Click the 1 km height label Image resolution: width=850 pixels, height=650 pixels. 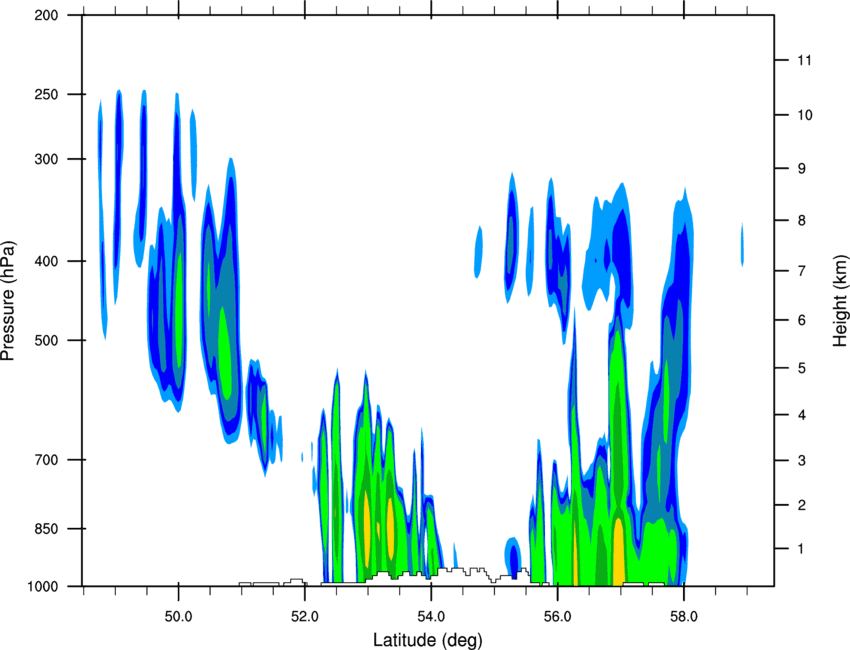click(801, 549)
